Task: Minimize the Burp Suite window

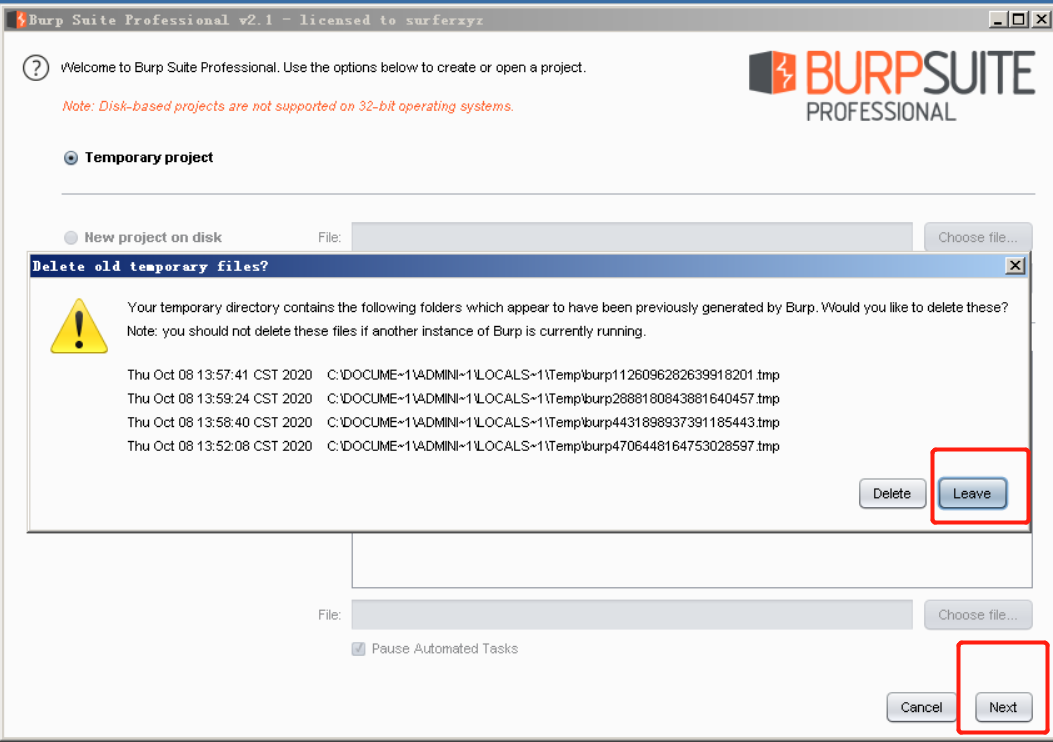Action: tap(999, 19)
